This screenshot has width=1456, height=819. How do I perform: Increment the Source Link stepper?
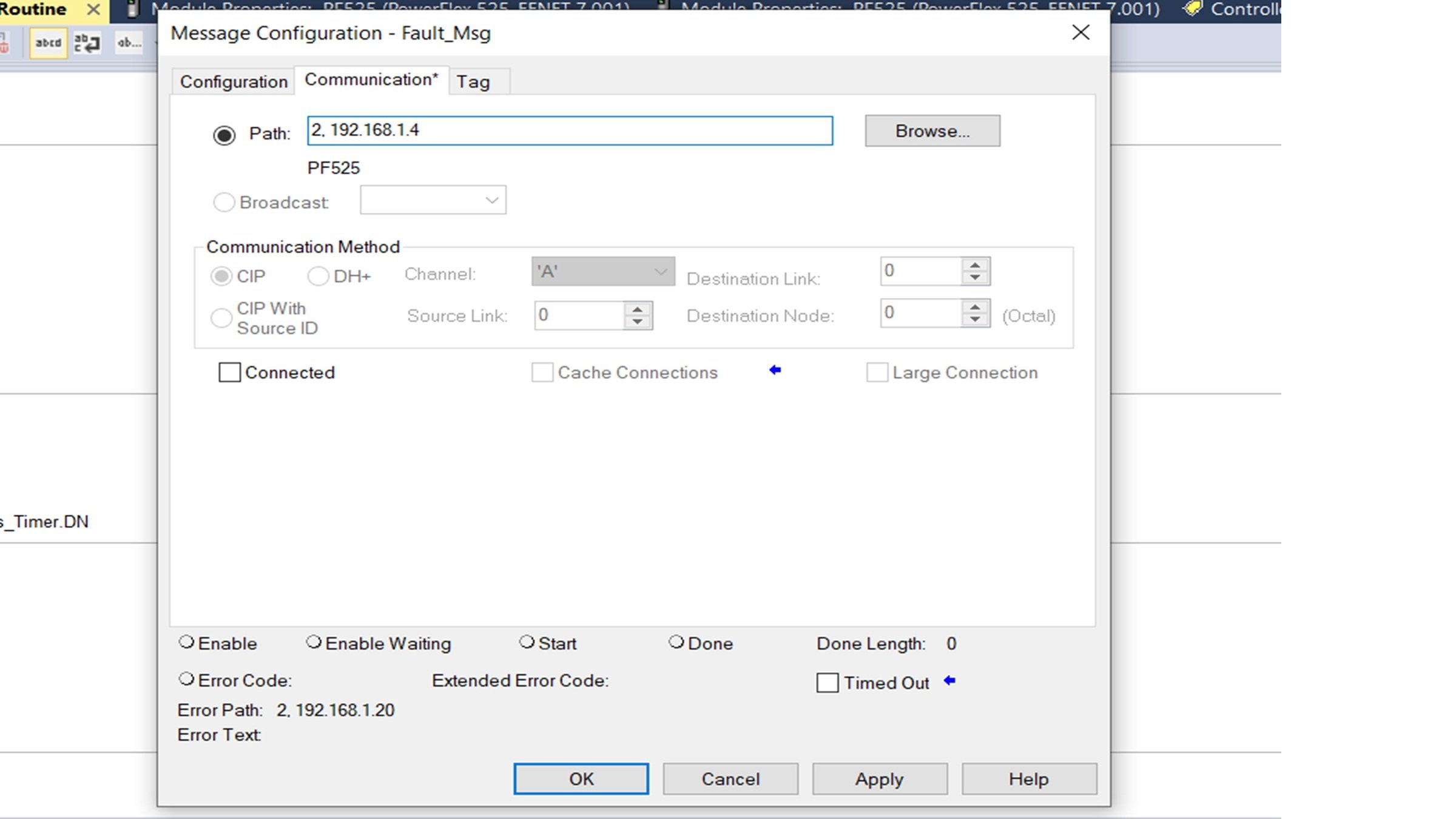(x=638, y=308)
